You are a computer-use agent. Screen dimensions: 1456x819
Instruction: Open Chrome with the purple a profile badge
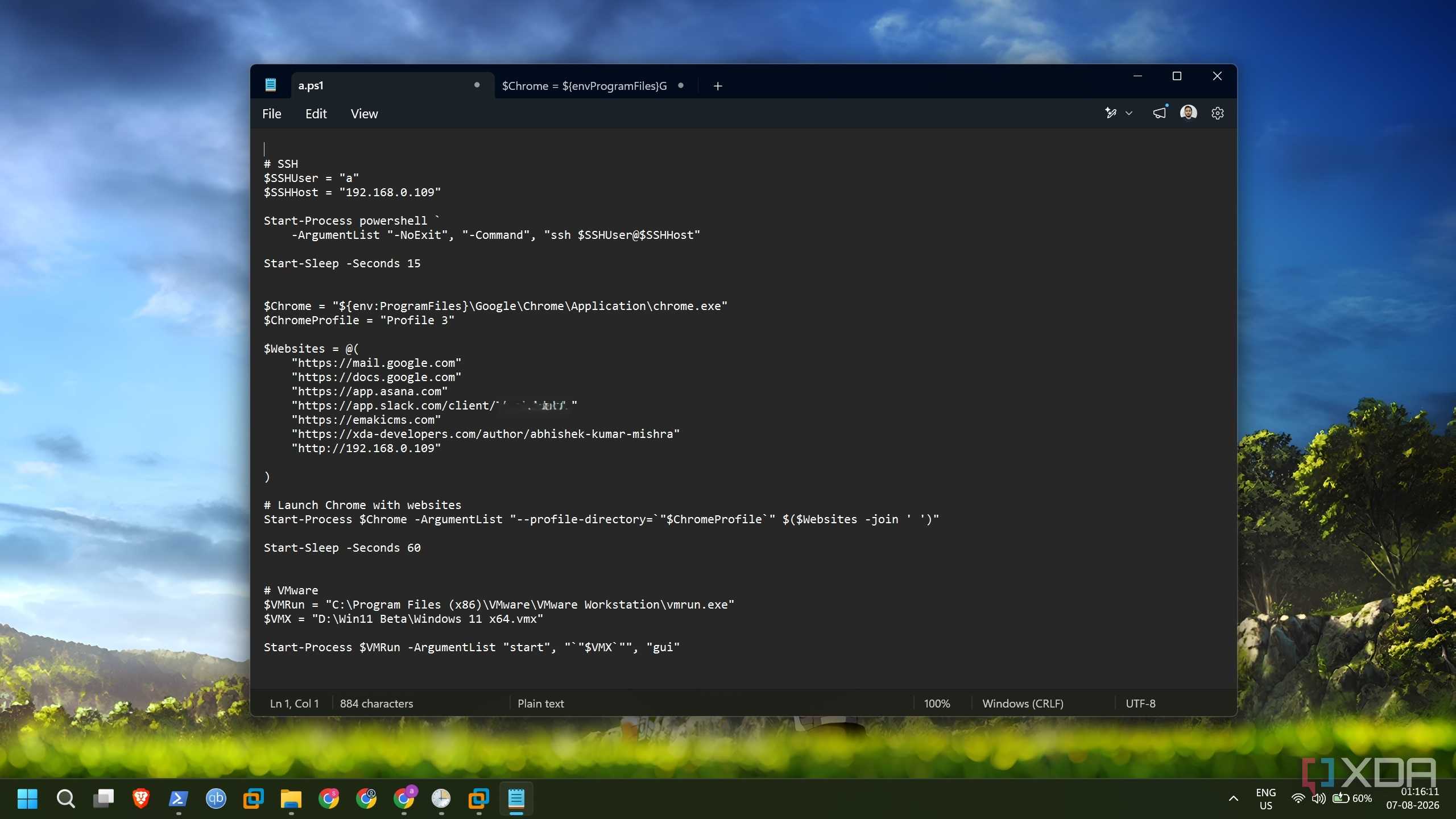click(x=405, y=797)
